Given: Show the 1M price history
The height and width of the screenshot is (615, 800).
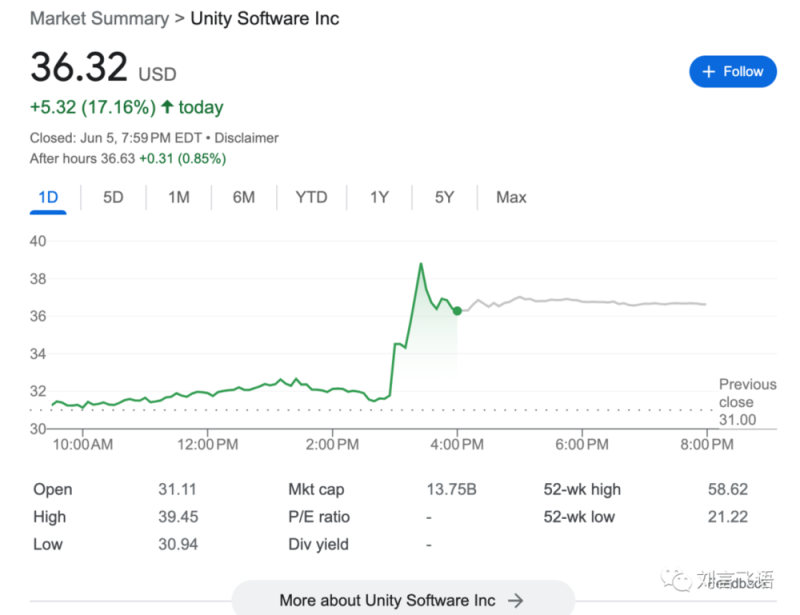Looking at the screenshot, I should 178,197.
